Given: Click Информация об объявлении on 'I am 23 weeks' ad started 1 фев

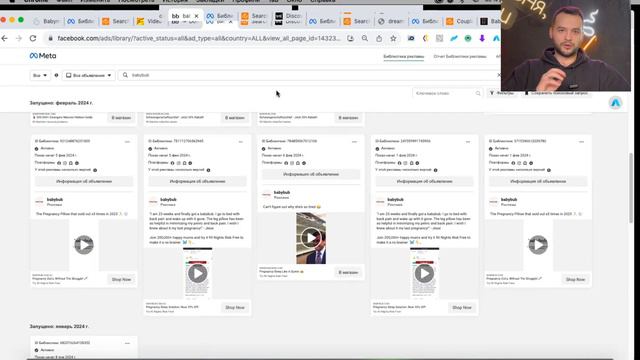Looking at the screenshot, I should (424, 181).
